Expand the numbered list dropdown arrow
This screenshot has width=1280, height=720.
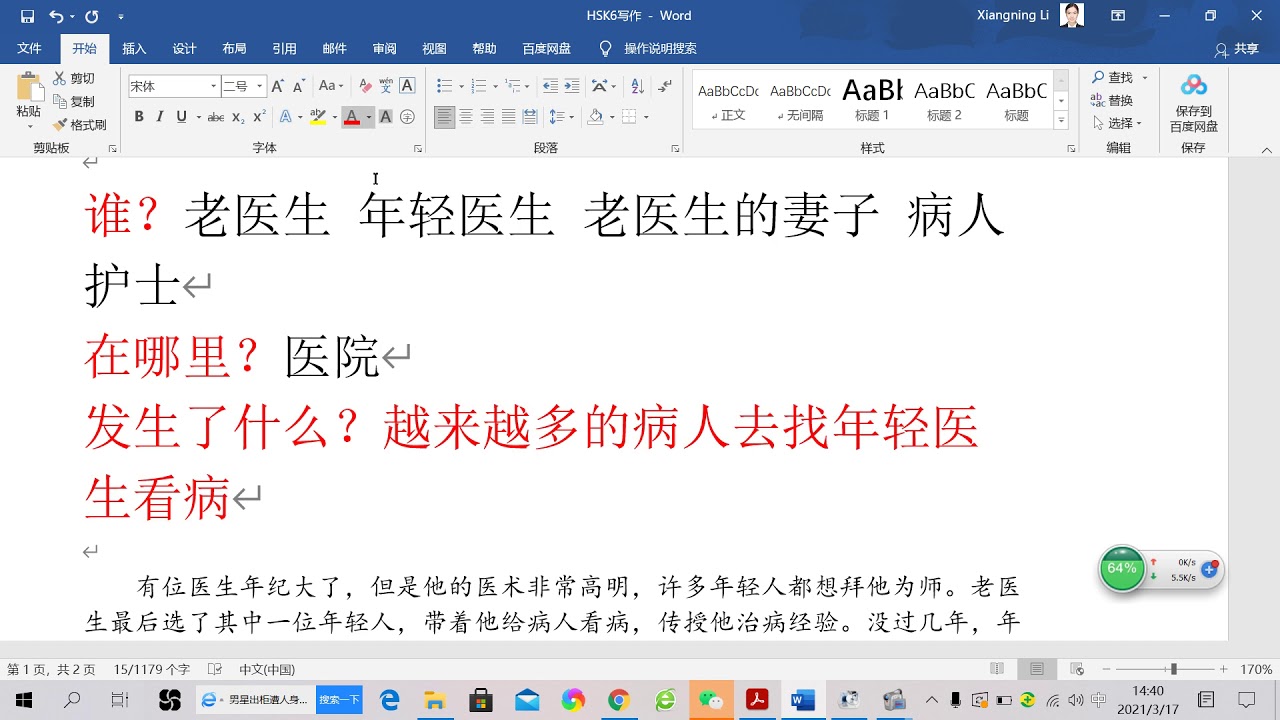click(494, 87)
